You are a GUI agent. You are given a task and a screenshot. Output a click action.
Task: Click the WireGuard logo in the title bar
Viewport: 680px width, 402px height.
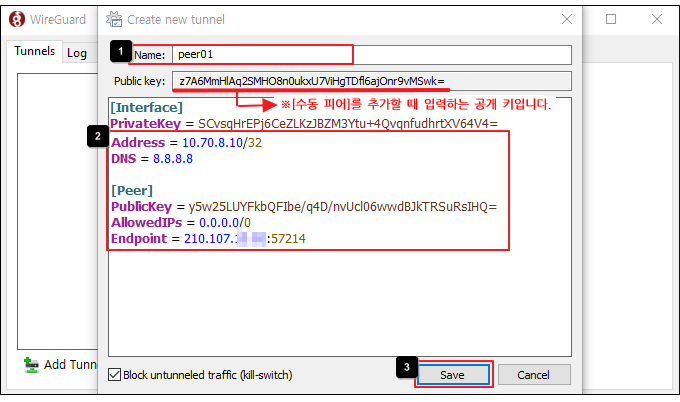(x=17, y=19)
